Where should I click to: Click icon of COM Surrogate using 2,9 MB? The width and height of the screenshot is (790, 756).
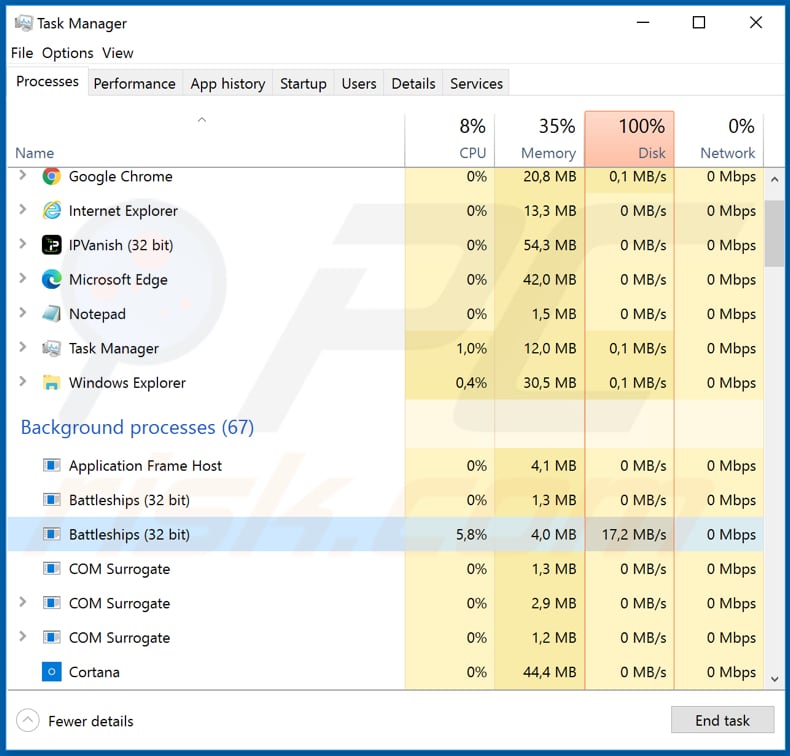click(x=51, y=603)
